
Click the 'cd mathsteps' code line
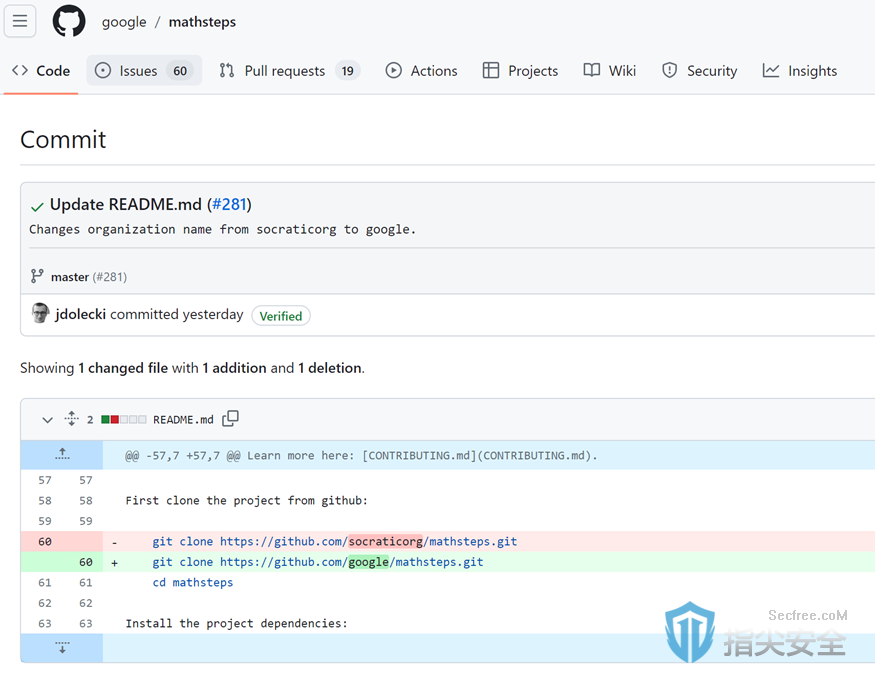[193, 582]
